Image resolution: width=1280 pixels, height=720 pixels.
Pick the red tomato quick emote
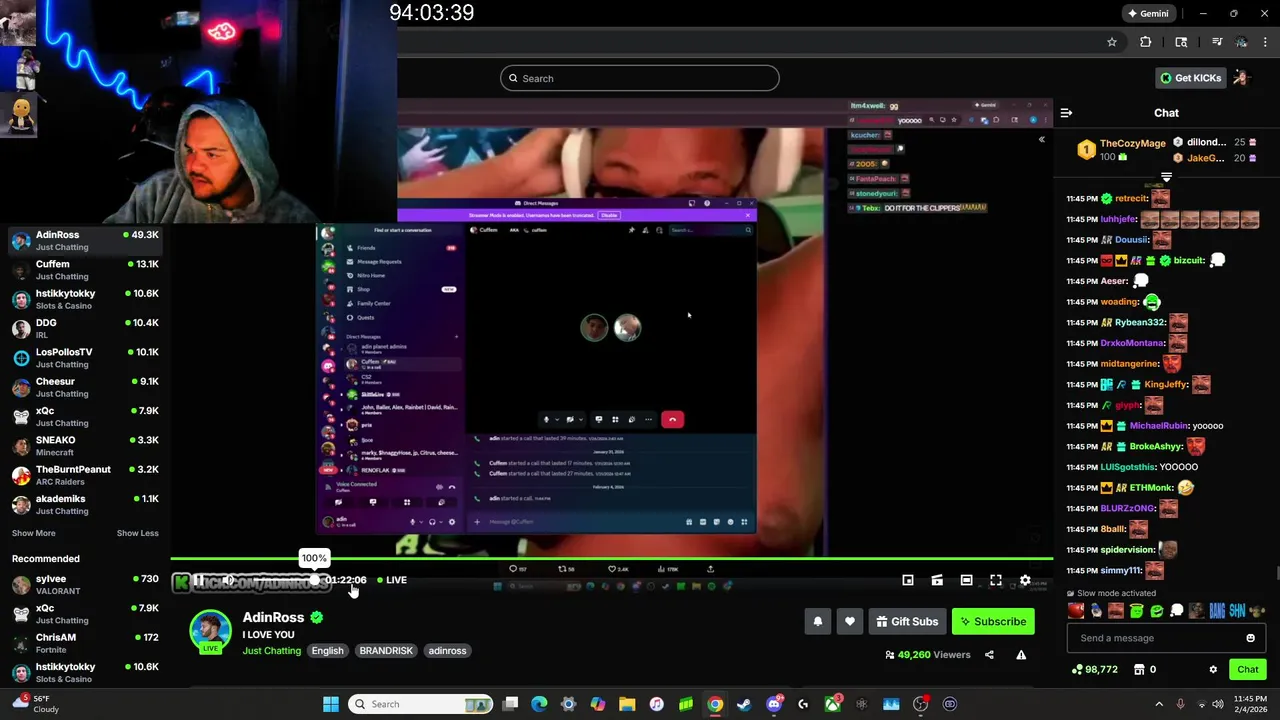pos(1076,611)
